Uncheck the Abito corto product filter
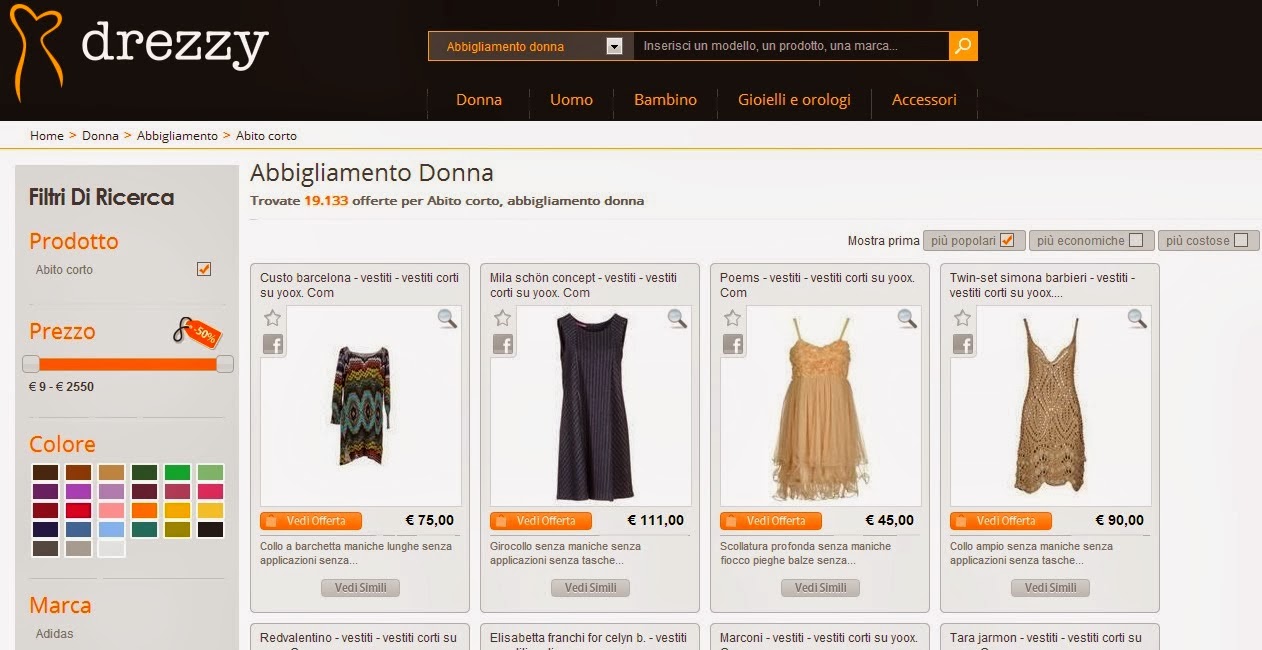1262x650 pixels. click(204, 269)
